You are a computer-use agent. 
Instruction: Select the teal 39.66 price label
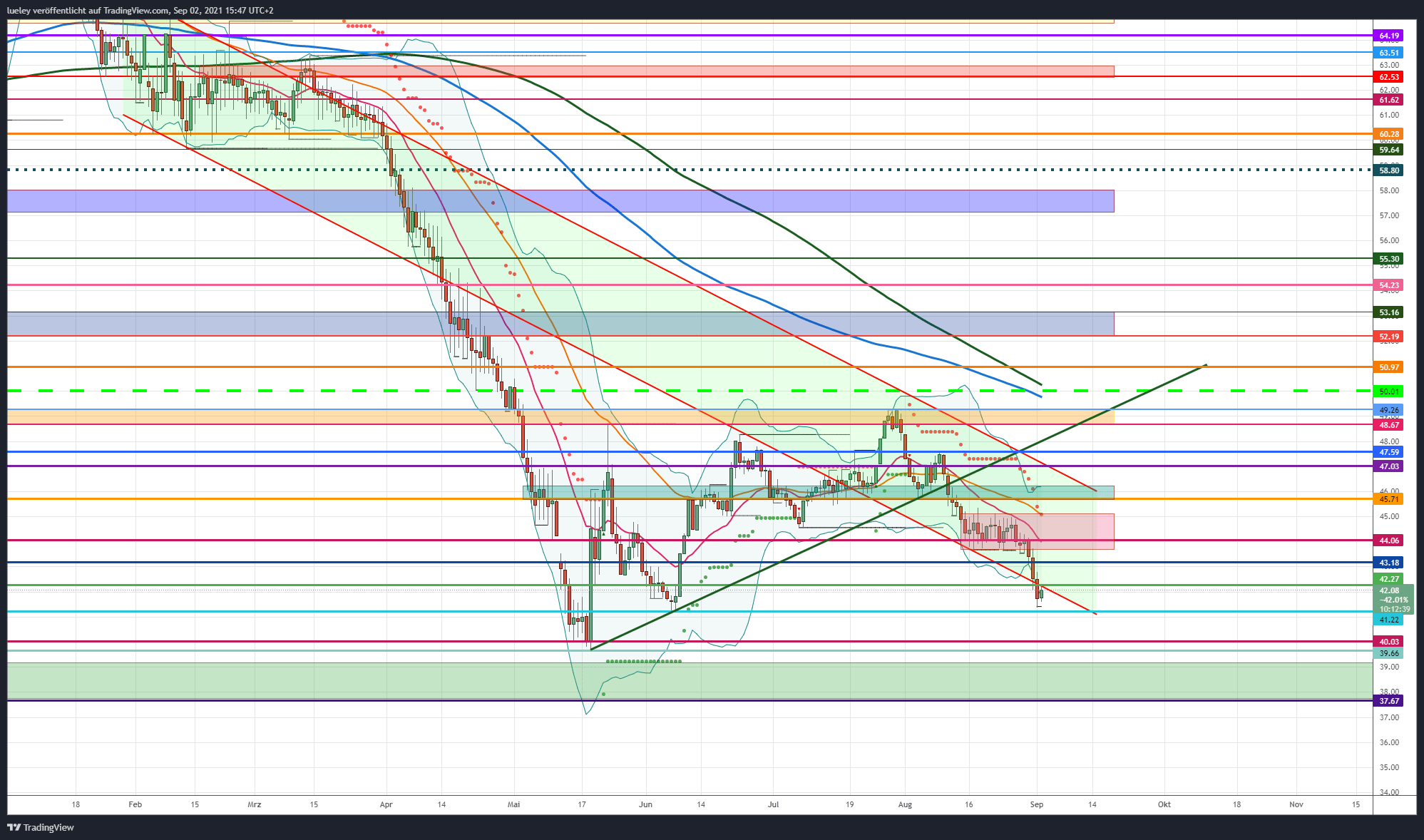pos(1388,653)
